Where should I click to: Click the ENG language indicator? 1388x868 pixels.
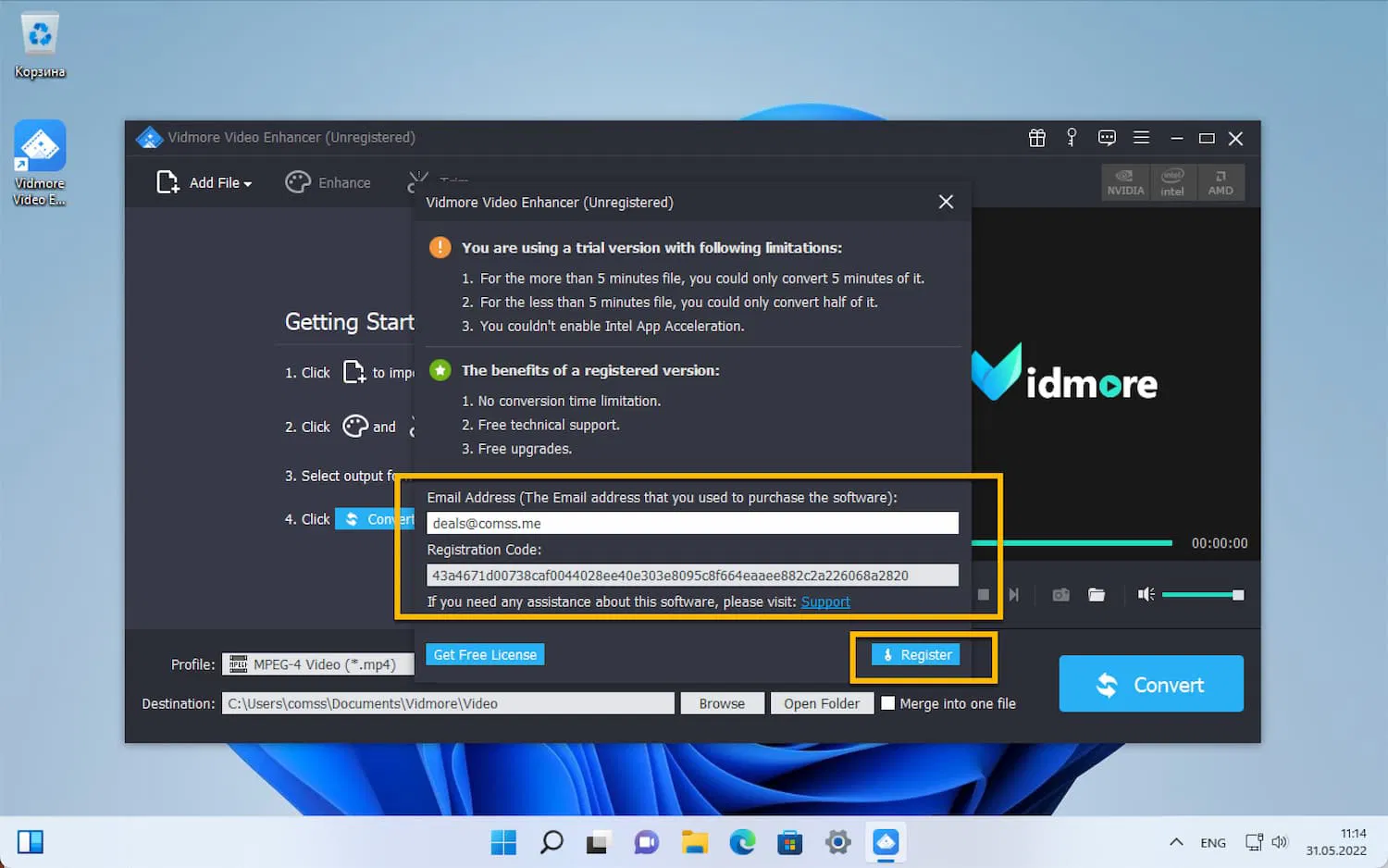[1213, 842]
